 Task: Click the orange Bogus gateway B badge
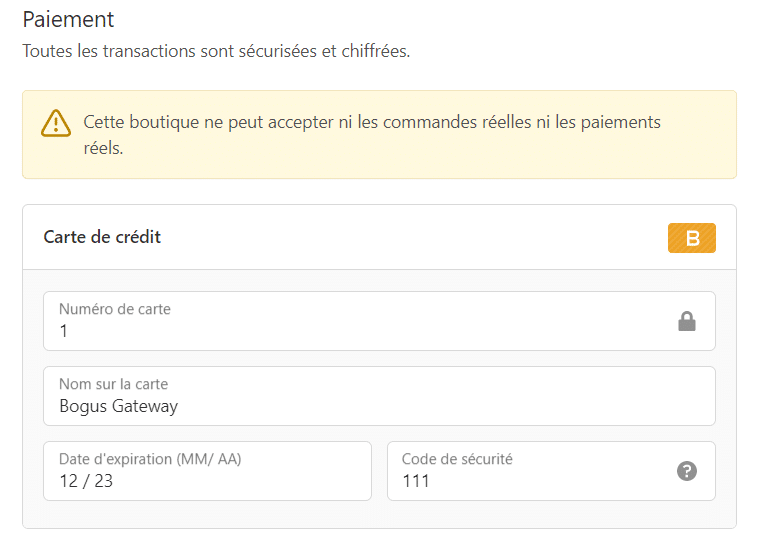[692, 238]
